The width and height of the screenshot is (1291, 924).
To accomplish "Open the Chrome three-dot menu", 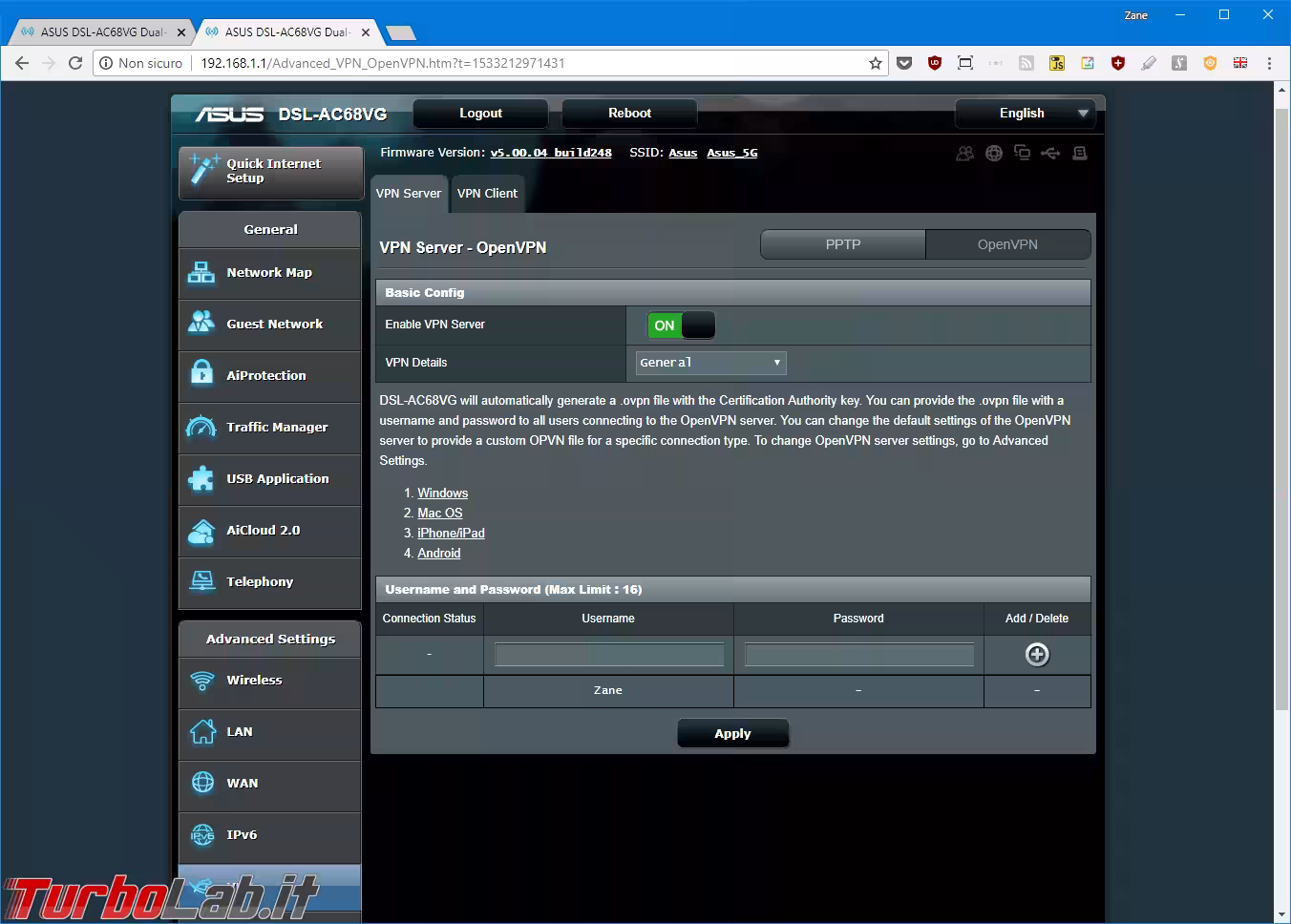I will click(x=1269, y=63).
